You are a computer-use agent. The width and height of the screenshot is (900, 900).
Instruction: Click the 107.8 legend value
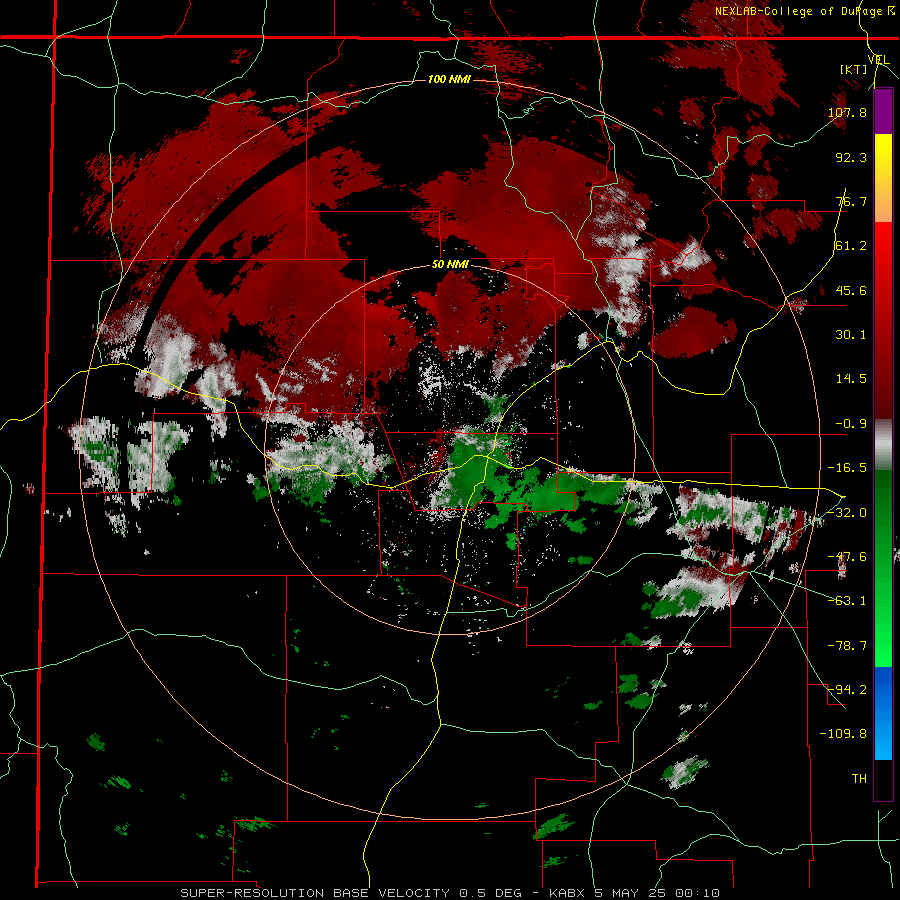coord(847,112)
